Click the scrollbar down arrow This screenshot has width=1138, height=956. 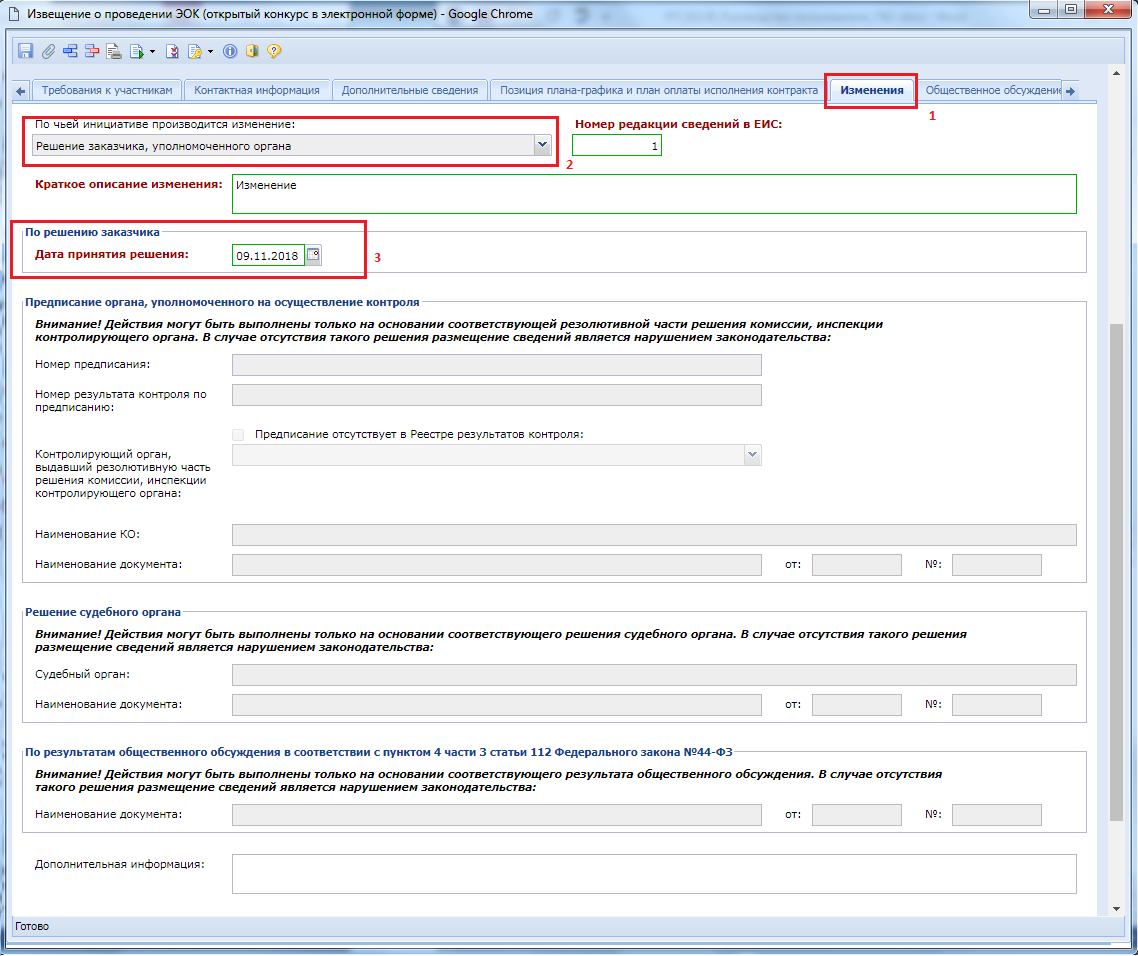click(x=1116, y=909)
